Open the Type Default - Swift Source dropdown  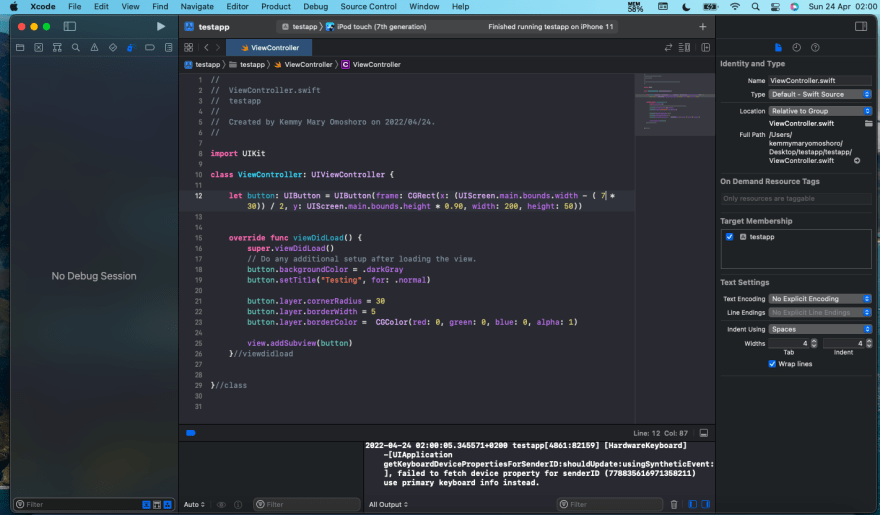[x=820, y=94]
